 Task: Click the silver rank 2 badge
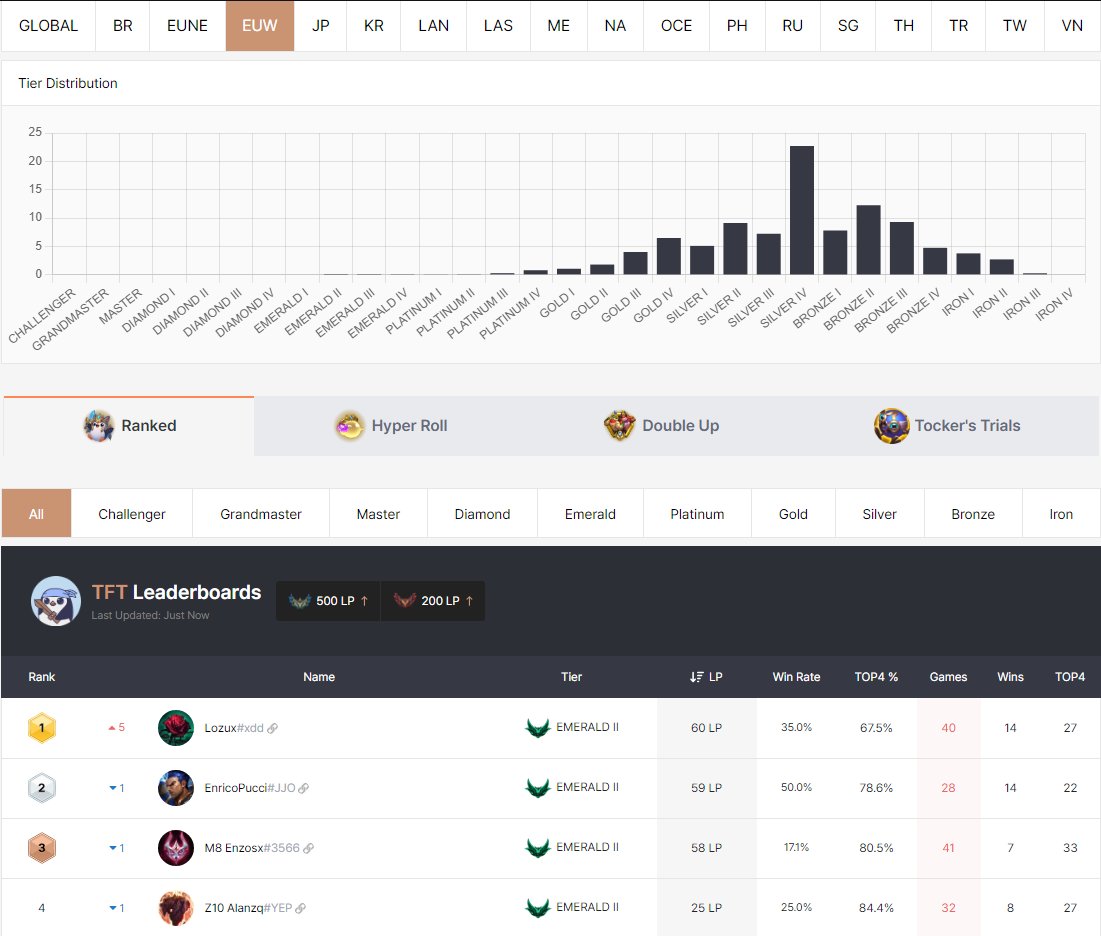pos(41,788)
